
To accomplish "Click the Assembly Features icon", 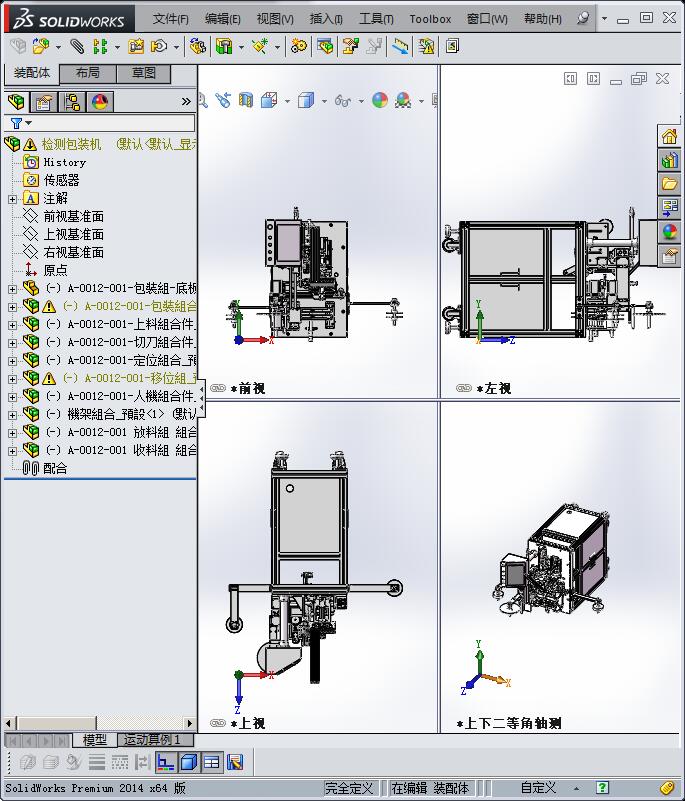I will (224, 46).
